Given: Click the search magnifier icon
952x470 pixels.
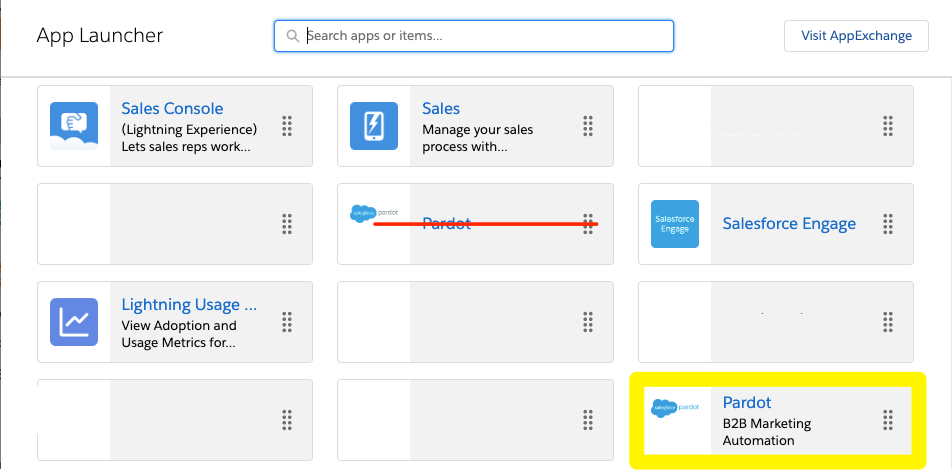Looking at the screenshot, I should pyautogui.click(x=293, y=36).
